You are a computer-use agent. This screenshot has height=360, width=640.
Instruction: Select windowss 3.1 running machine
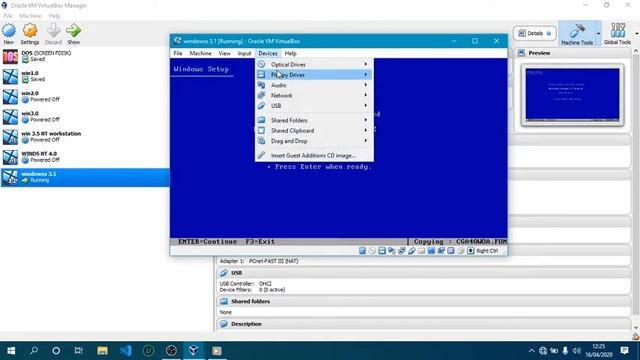tap(85, 177)
